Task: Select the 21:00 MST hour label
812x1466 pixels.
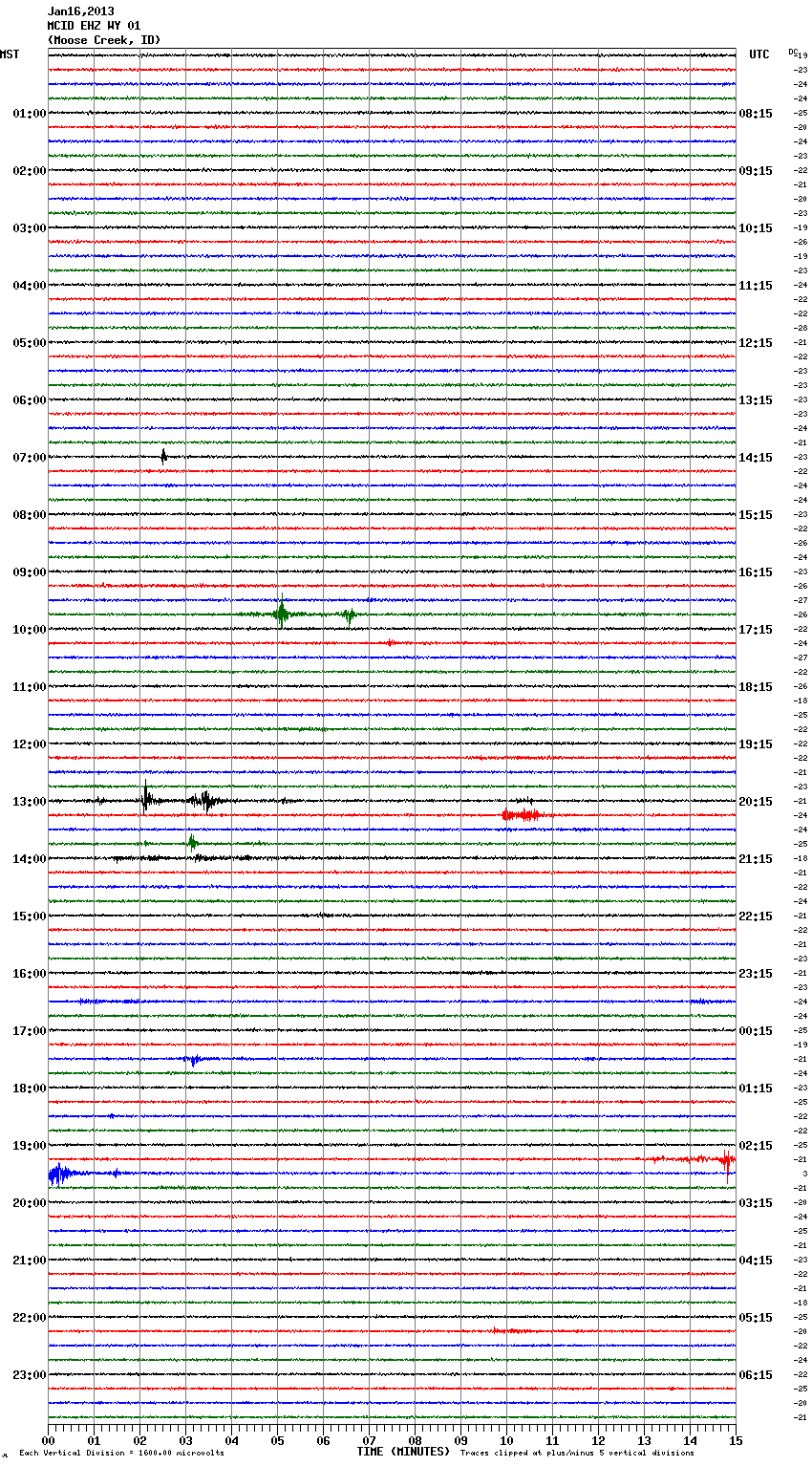Action: click(29, 1261)
